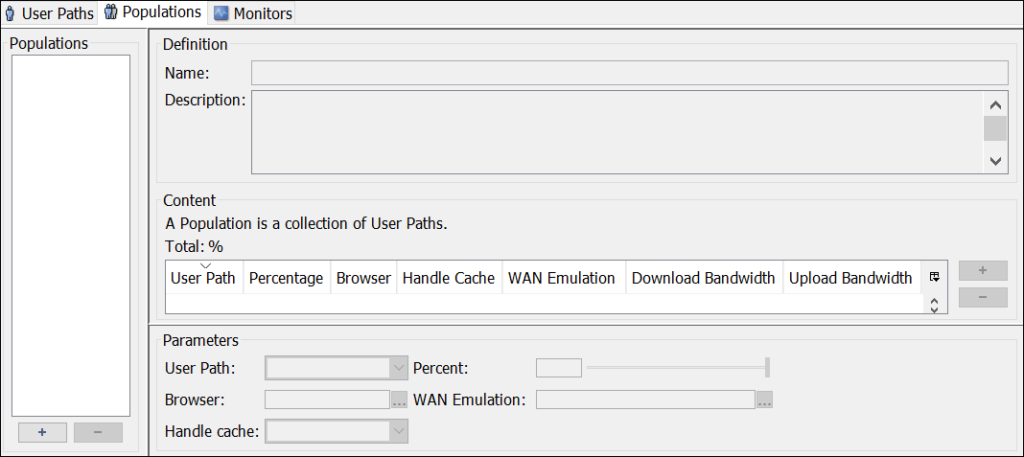Expand the Handle cache dropdown

click(x=399, y=431)
